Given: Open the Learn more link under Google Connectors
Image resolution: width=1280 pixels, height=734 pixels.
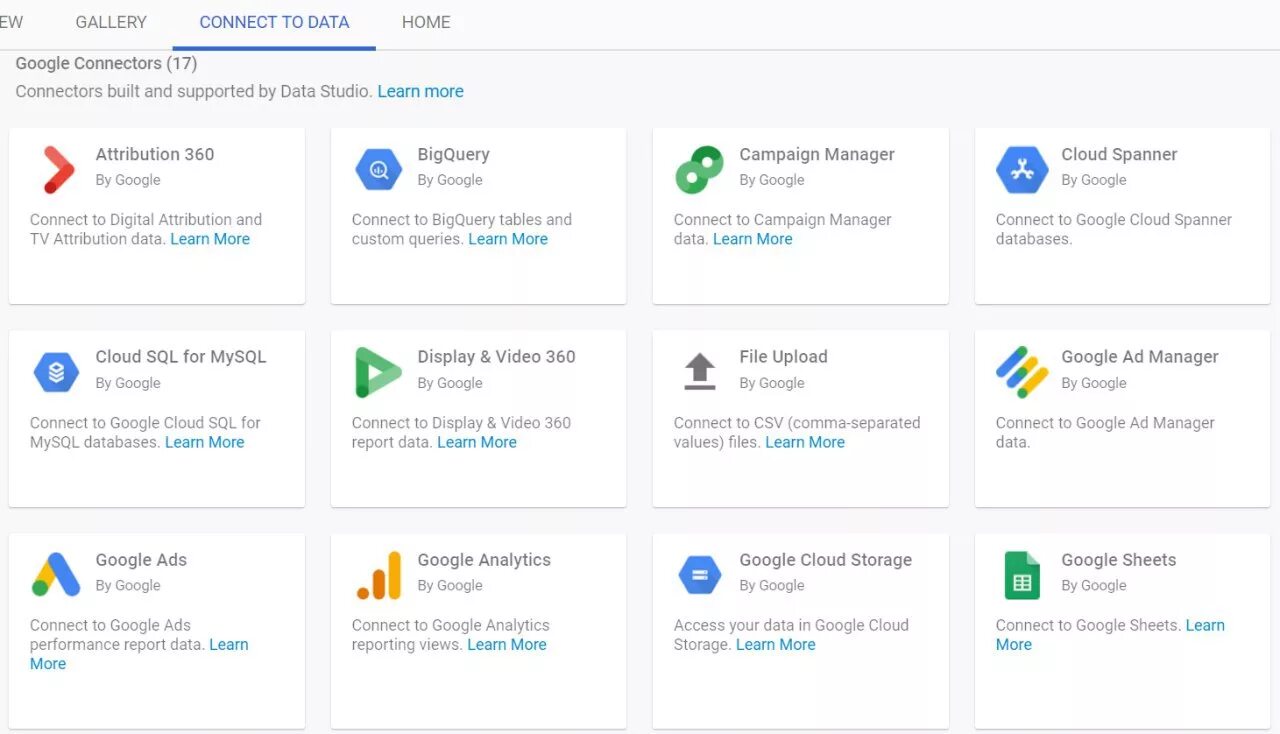Looking at the screenshot, I should [x=421, y=91].
